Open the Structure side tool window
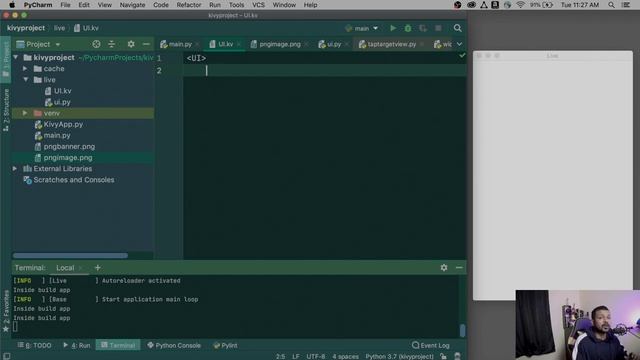640x360 pixels. [x=6, y=109]
